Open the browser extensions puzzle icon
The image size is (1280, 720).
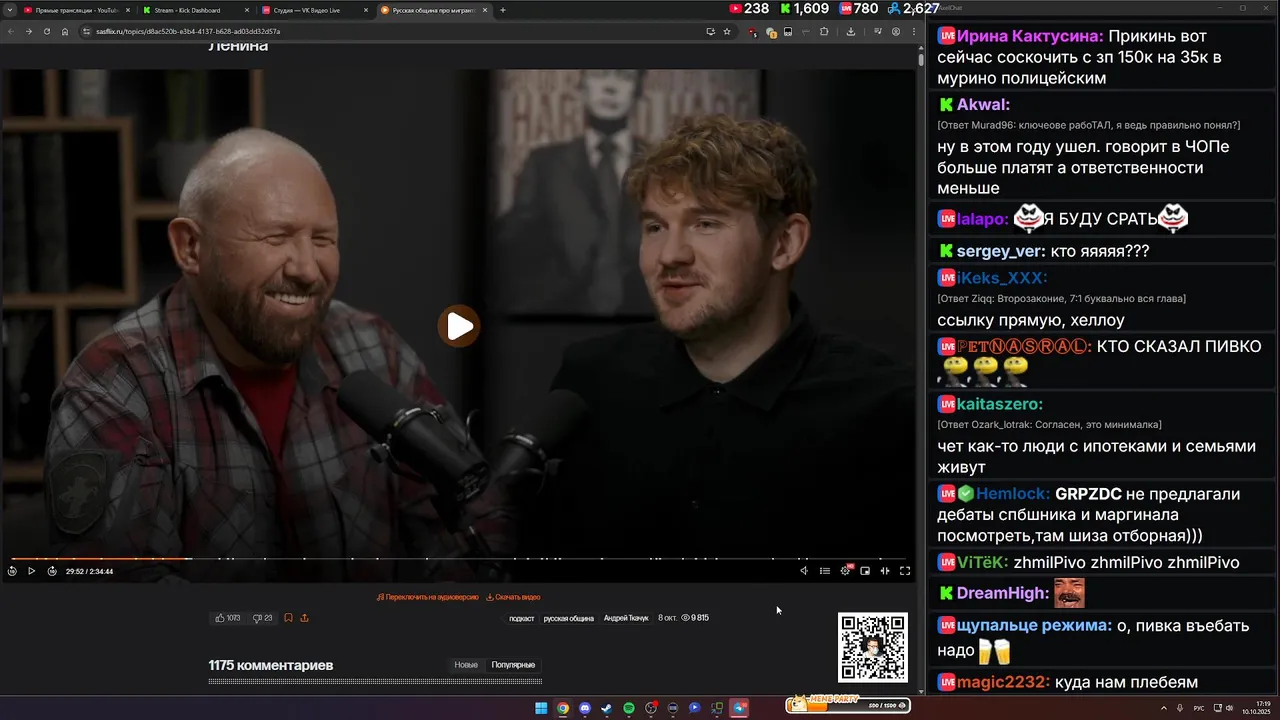[824, 31]
